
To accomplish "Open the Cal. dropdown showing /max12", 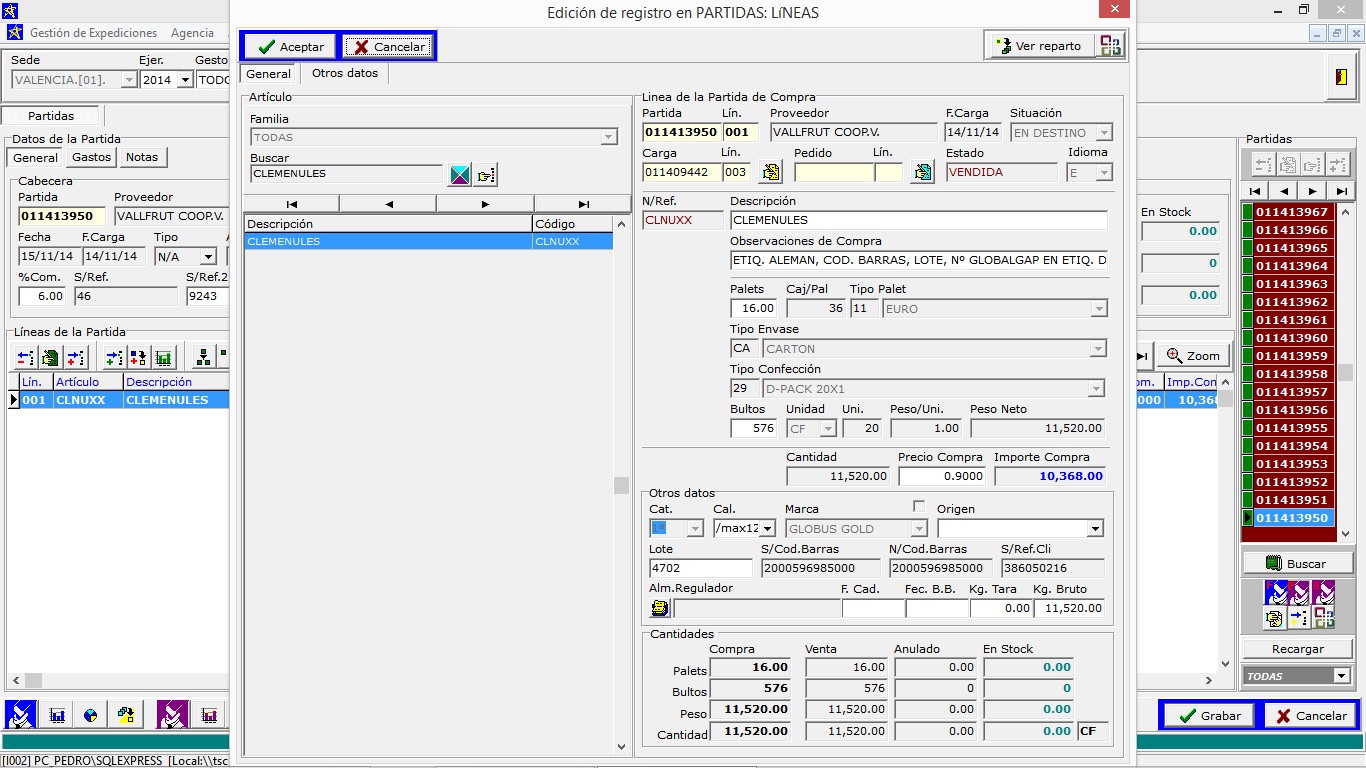I will tap(767, 528).
